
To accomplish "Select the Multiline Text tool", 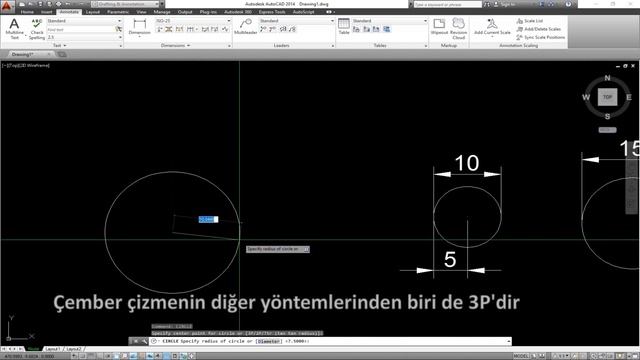I will (x=14, y=29).
